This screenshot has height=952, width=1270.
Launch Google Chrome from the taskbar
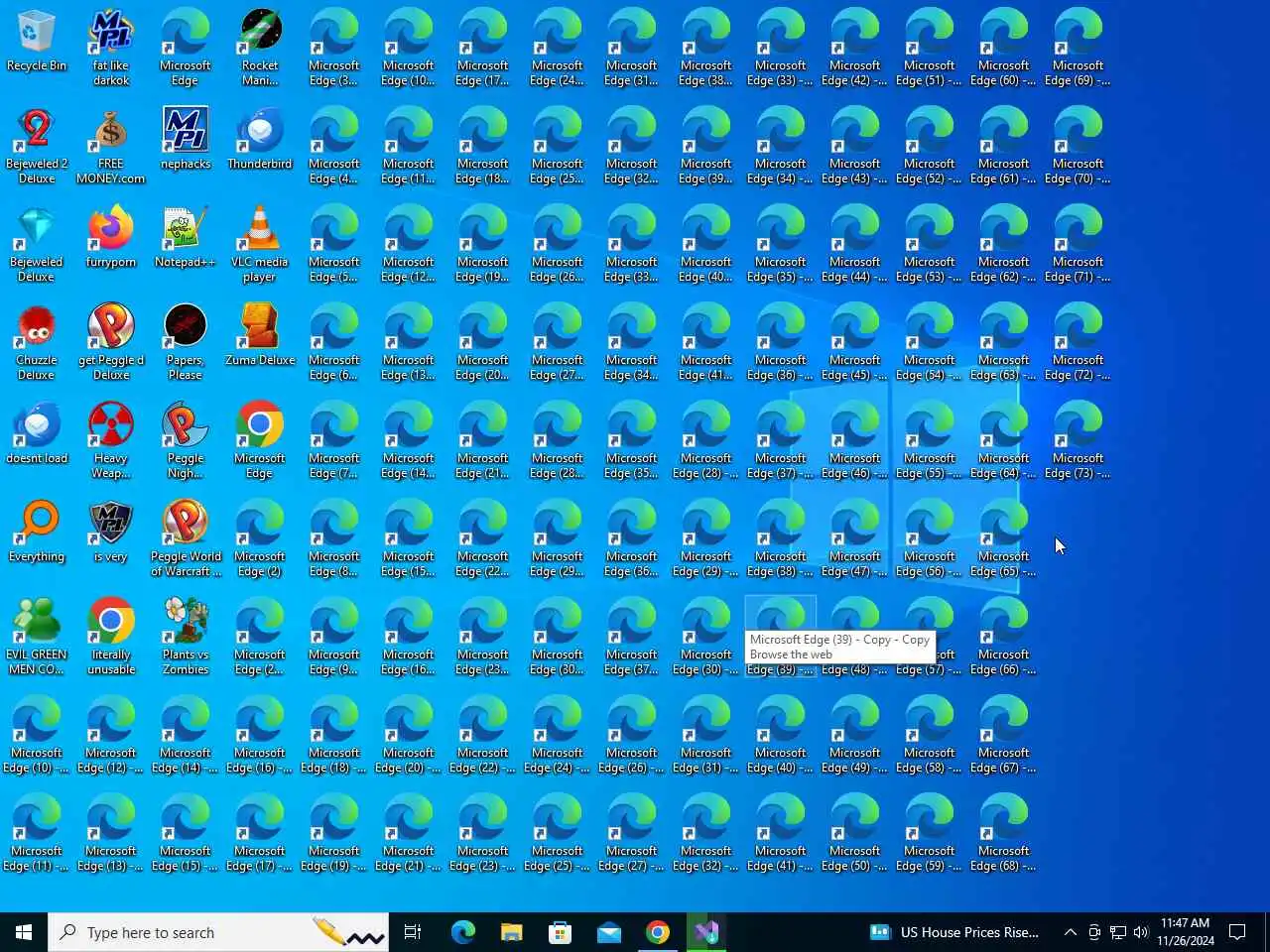[657, 932]
